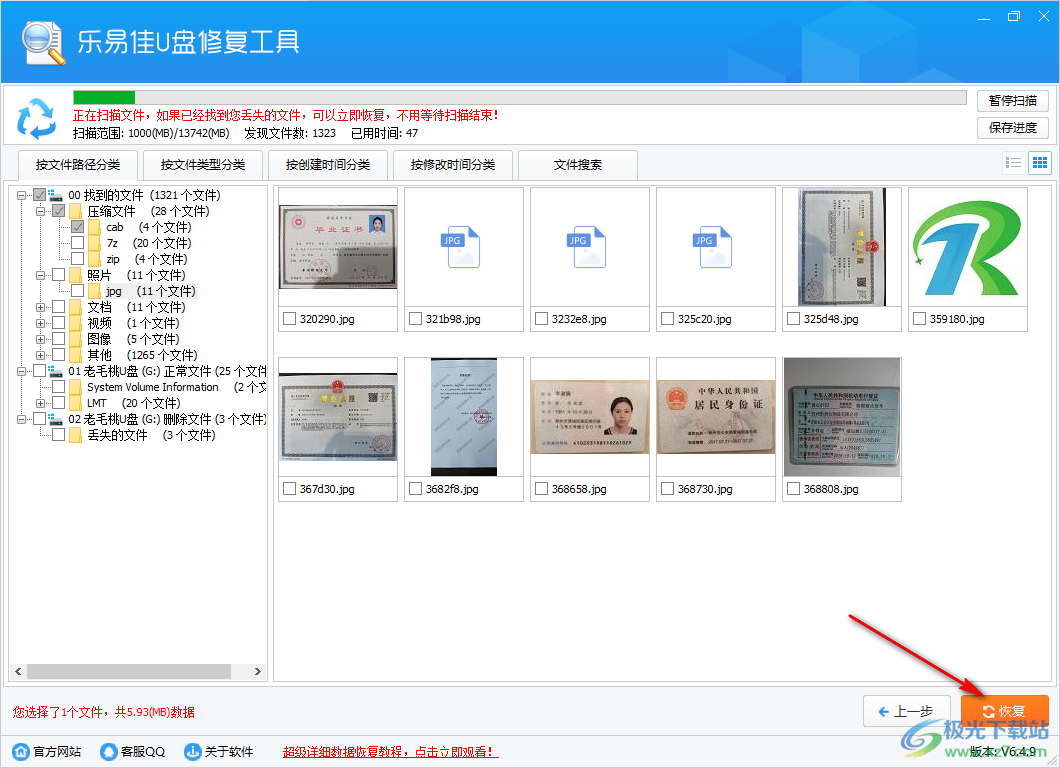This screenshot has width=1060, height=768.
Task: Open 关于软件 with the info icon
Action: tap(190, 751)
